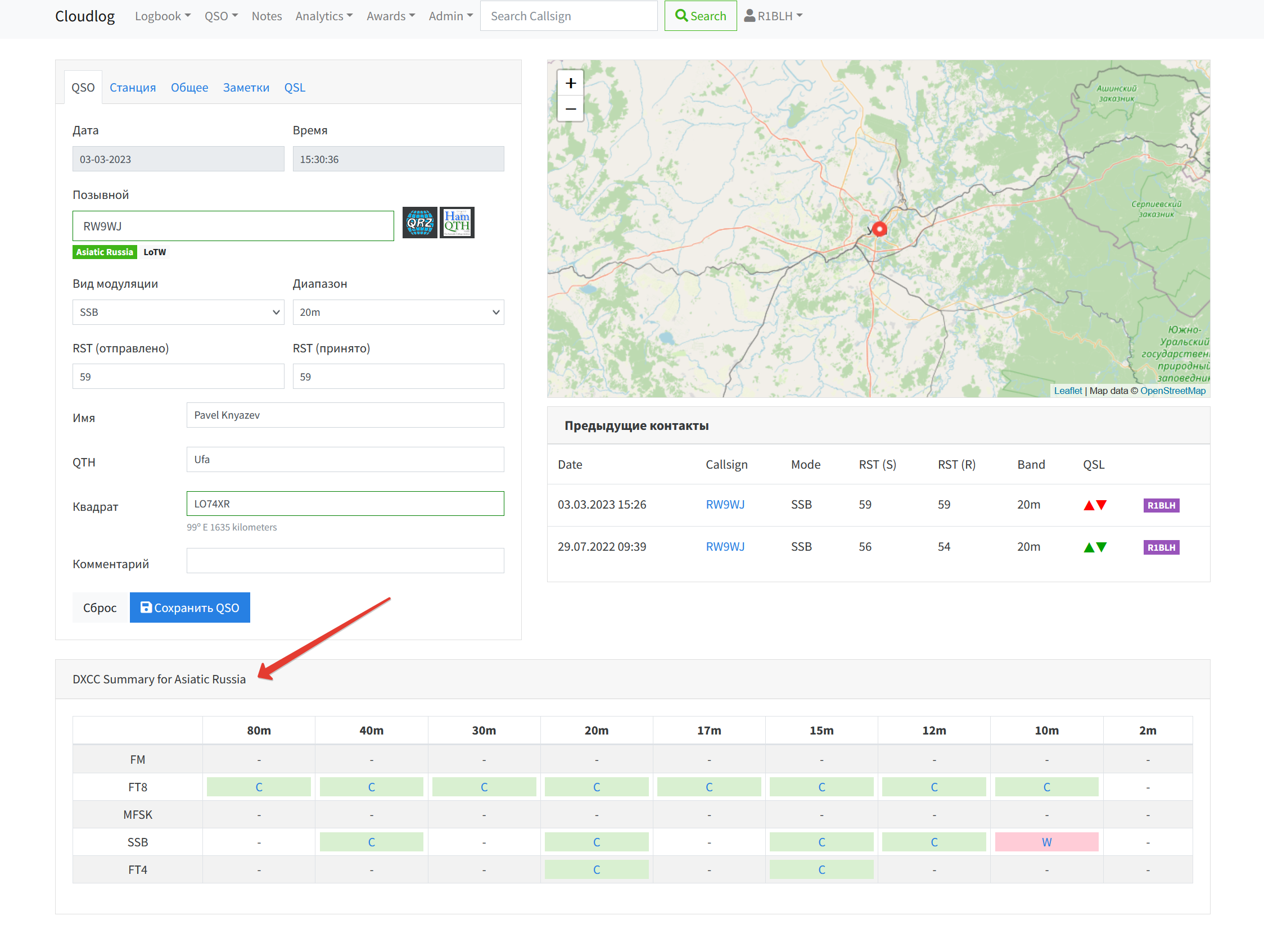
Task: Open the Leaflet attribution link
Action: point(1067,391)
